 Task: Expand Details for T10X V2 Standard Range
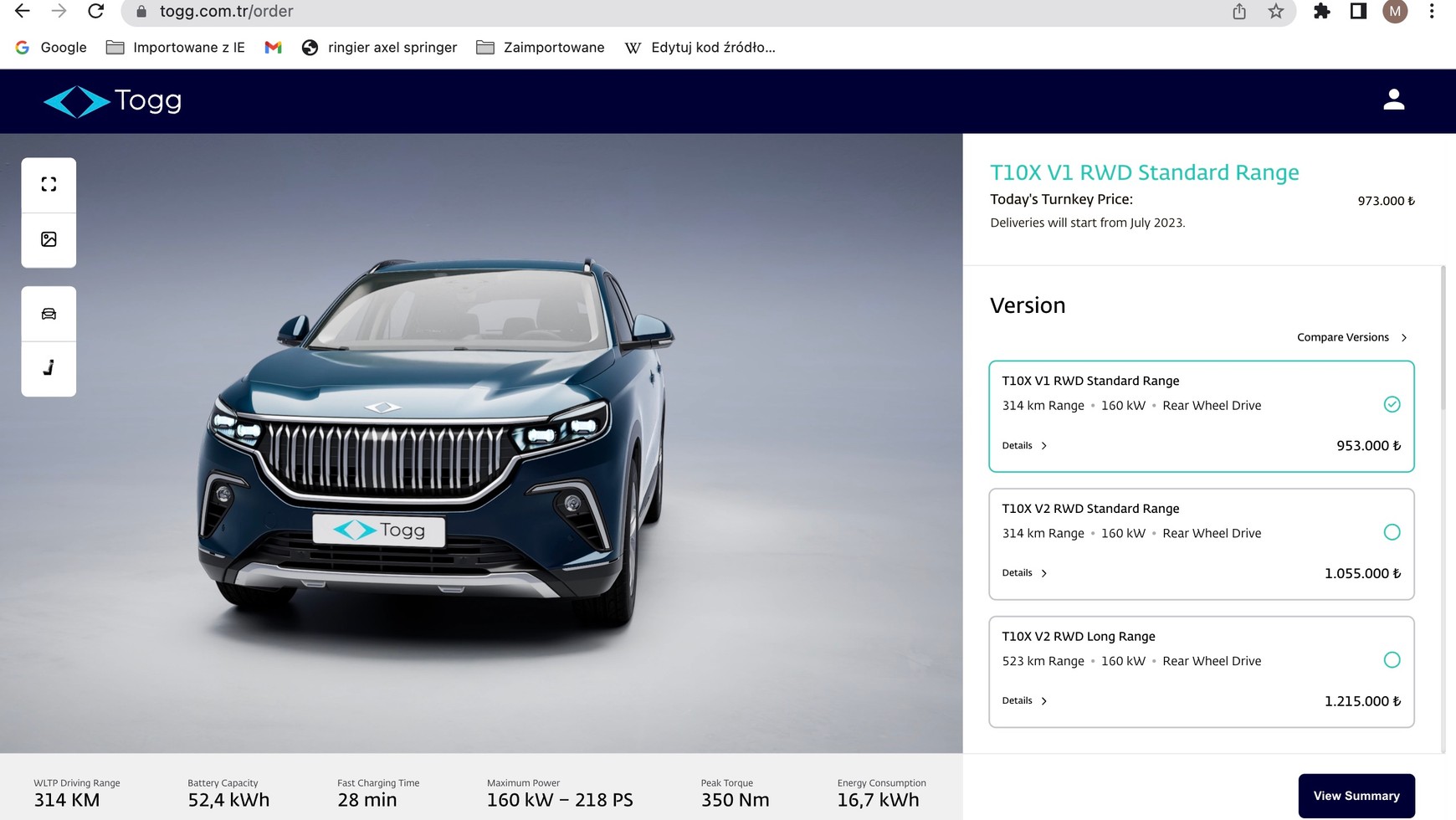point(1024,573)
